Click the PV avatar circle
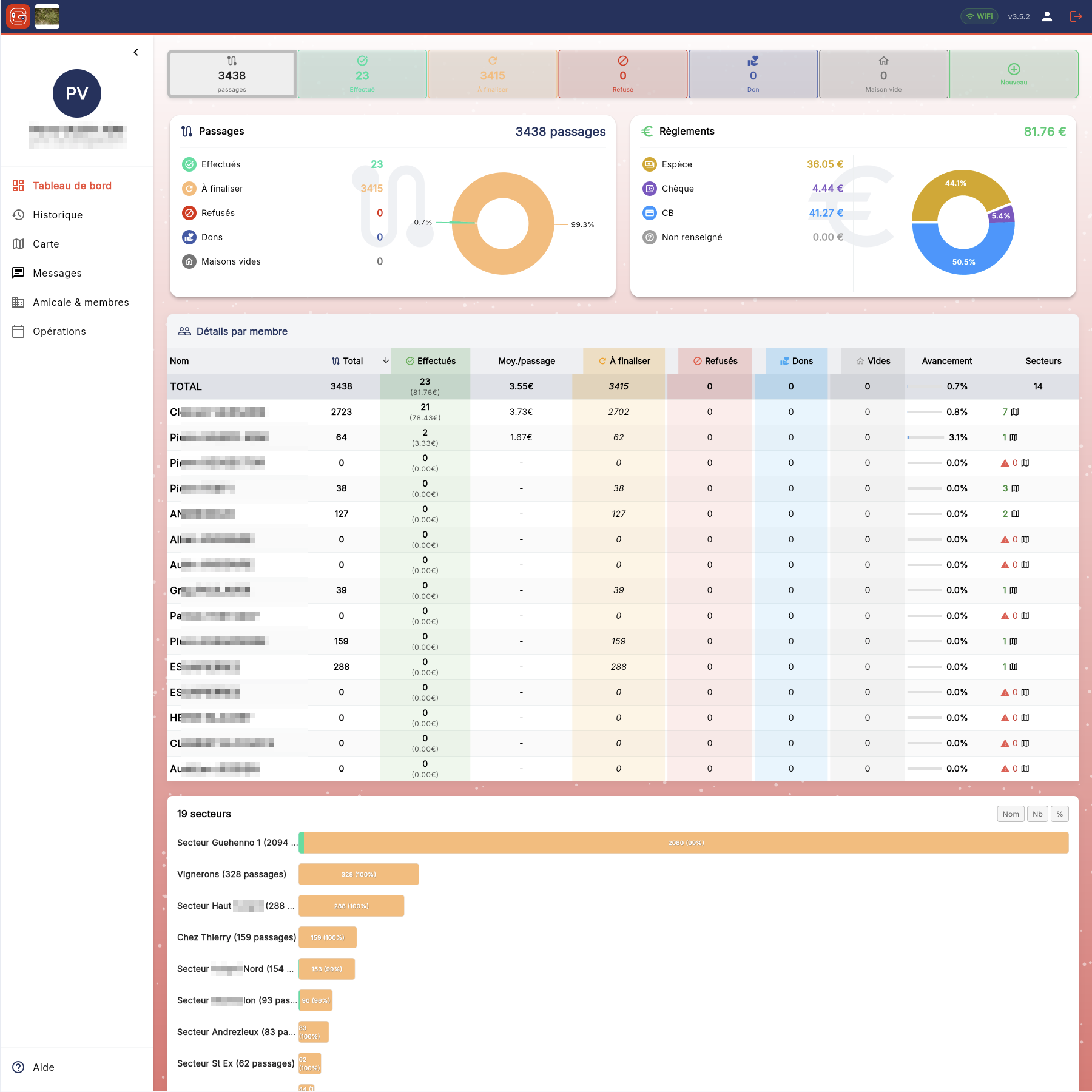The width and height of the screenshot is (1092, 1092). tap(77, 93)
